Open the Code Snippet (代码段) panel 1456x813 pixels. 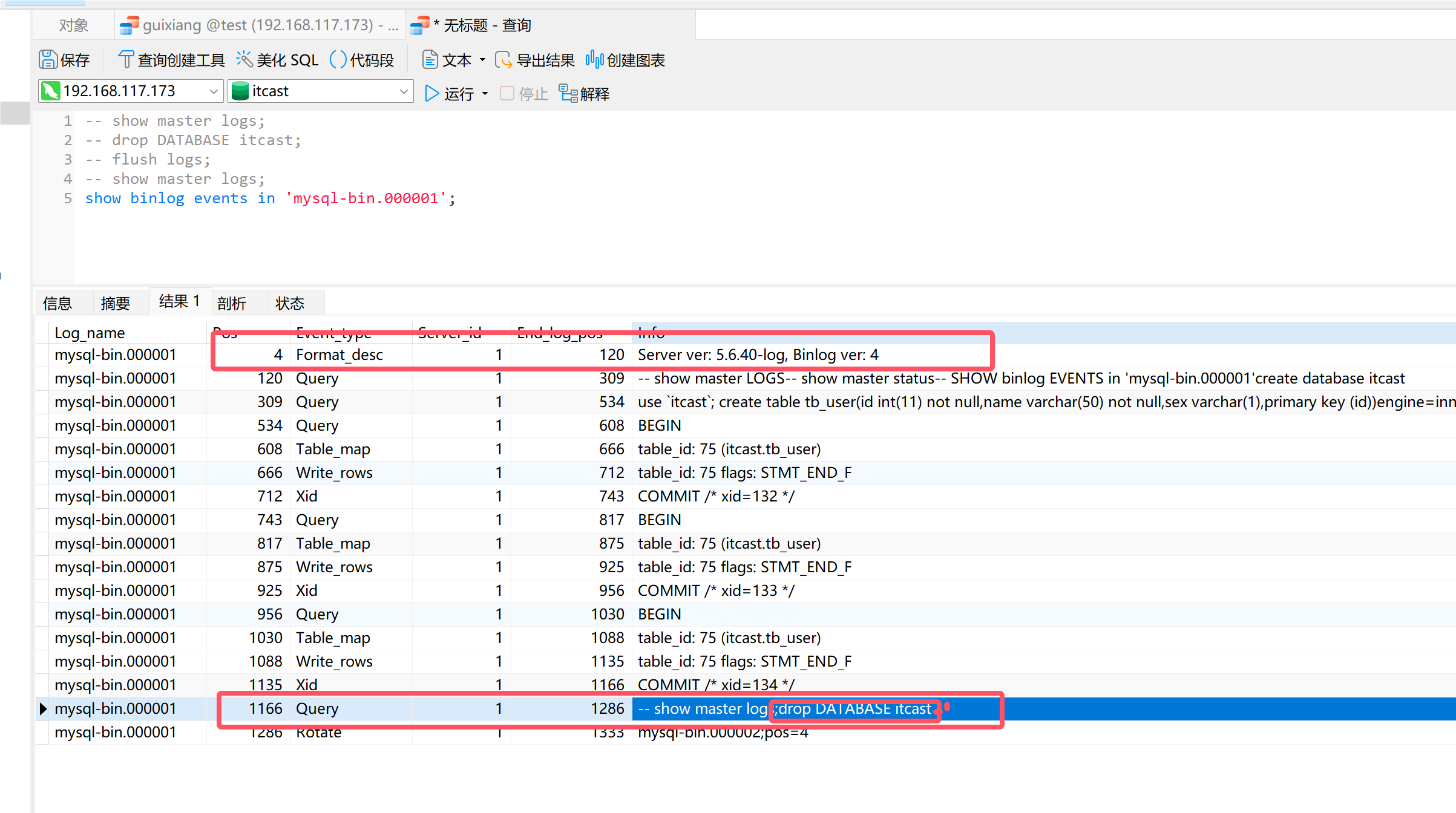pos(362,60)
